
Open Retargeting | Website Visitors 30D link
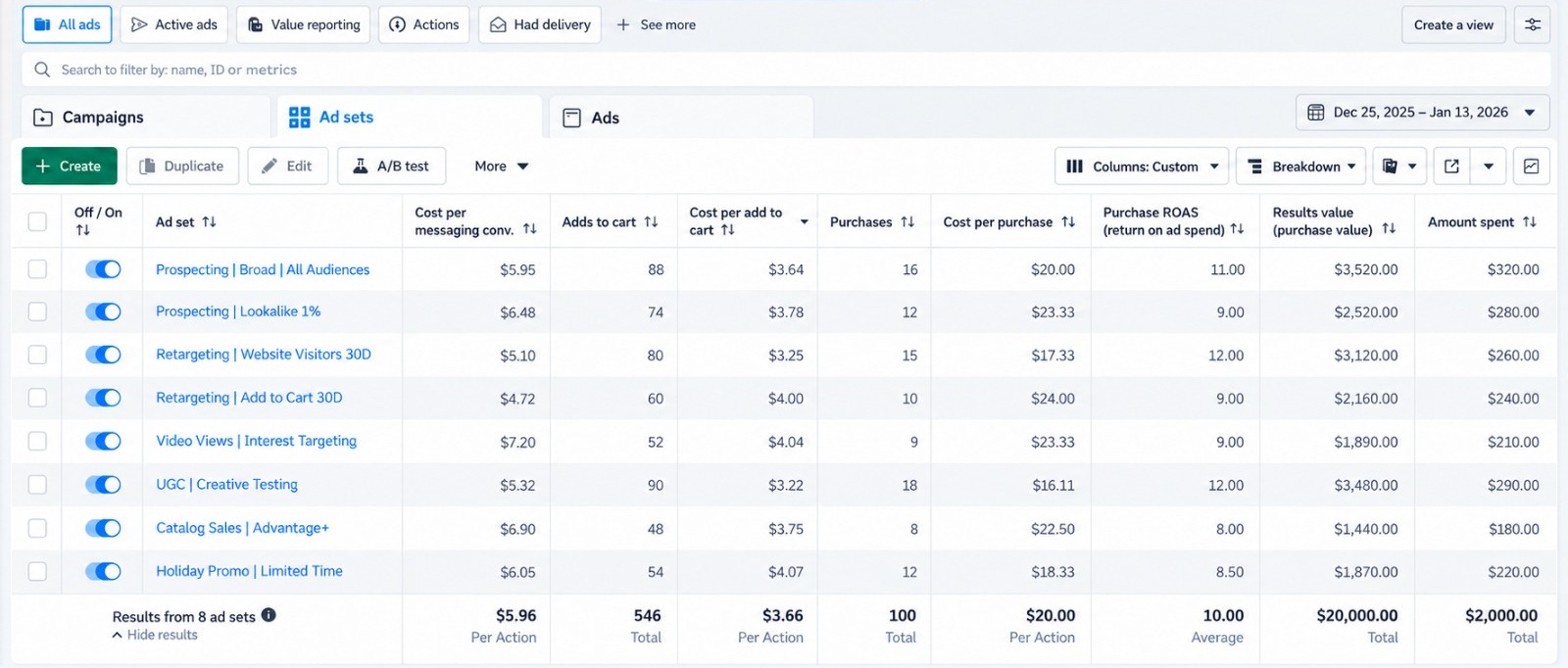point(264,355)
